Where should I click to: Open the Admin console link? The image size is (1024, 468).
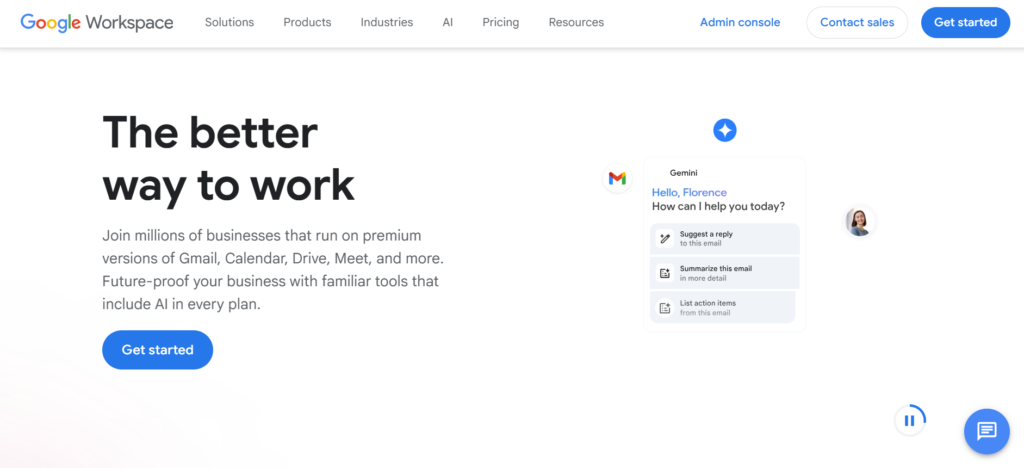[x=740, y=22]
